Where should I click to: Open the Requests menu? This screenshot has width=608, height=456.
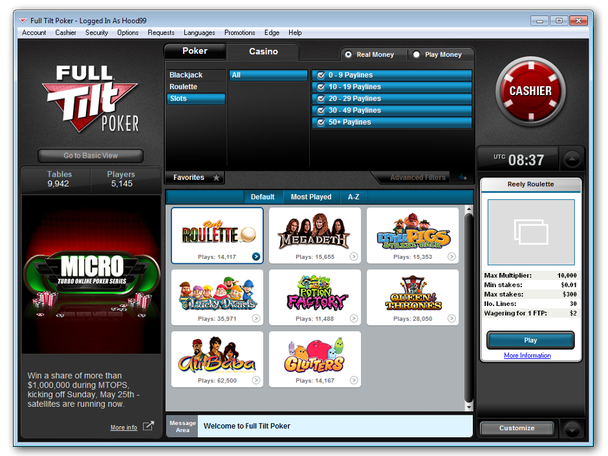[x=161, y=33]
